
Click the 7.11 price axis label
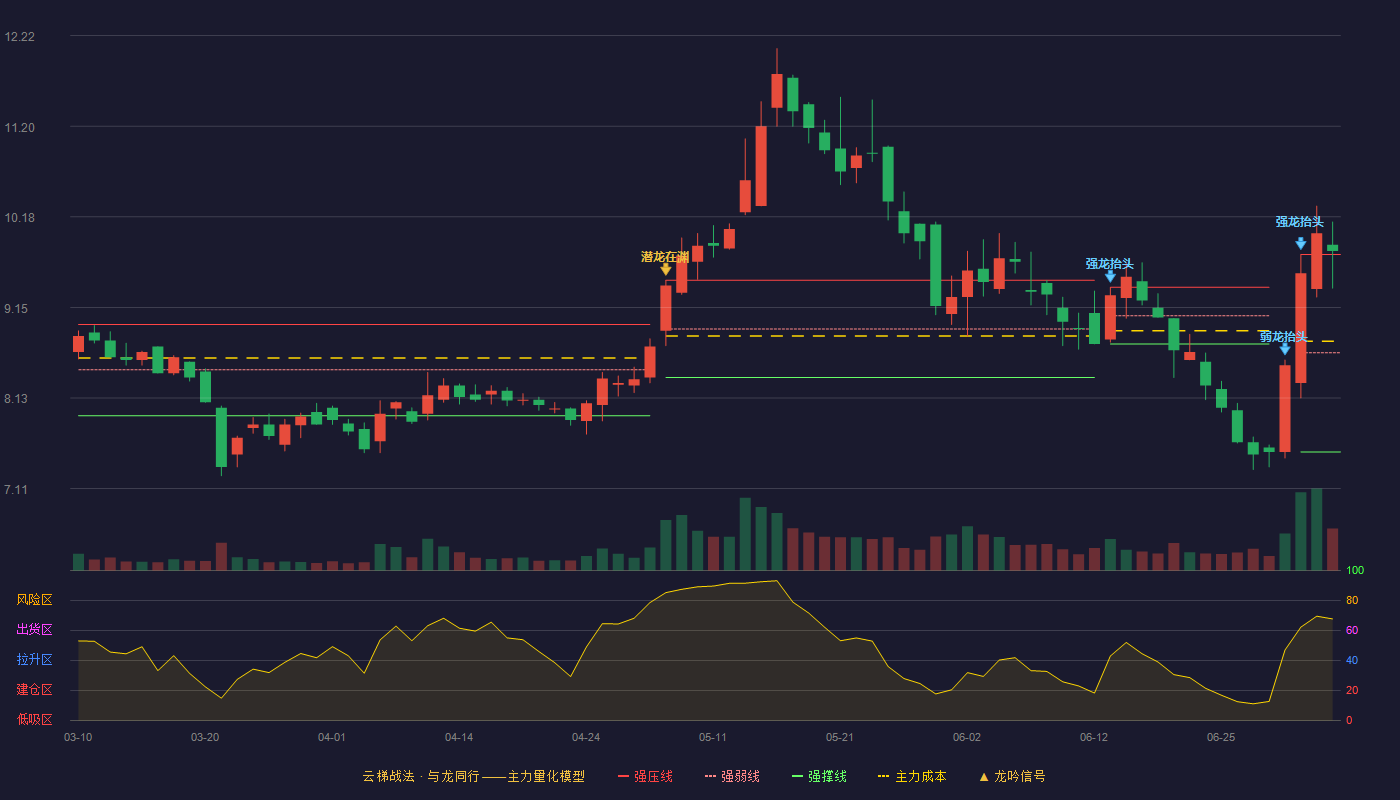[x=16, y=490]
